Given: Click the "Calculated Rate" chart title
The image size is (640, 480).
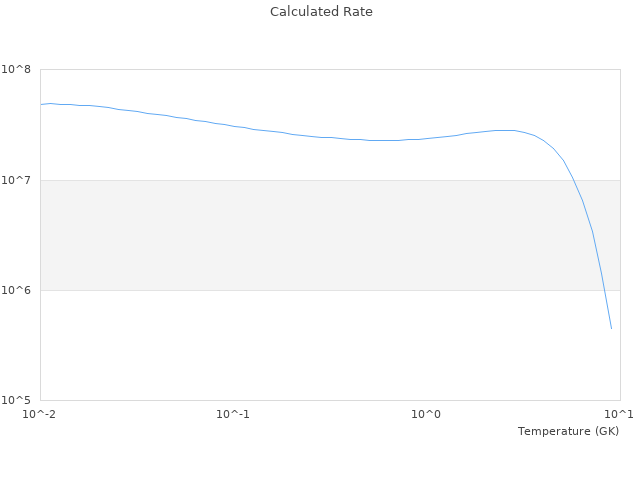Looking at the screenshot, I should 320,12.
